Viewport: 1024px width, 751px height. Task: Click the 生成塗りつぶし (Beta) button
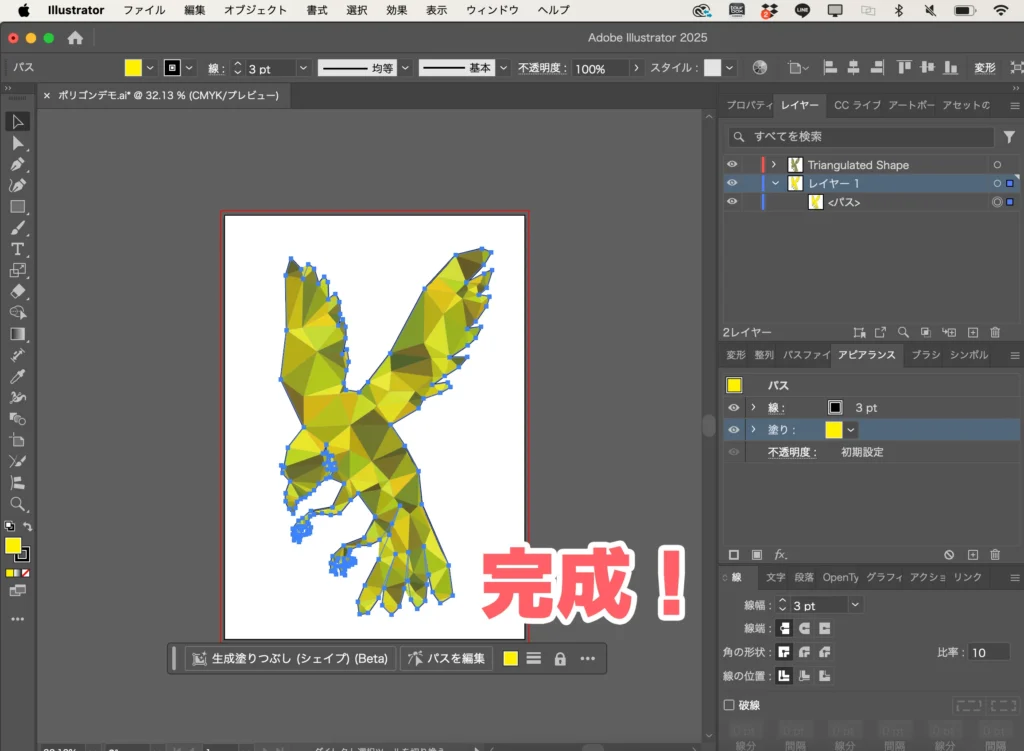click(290, 658)
